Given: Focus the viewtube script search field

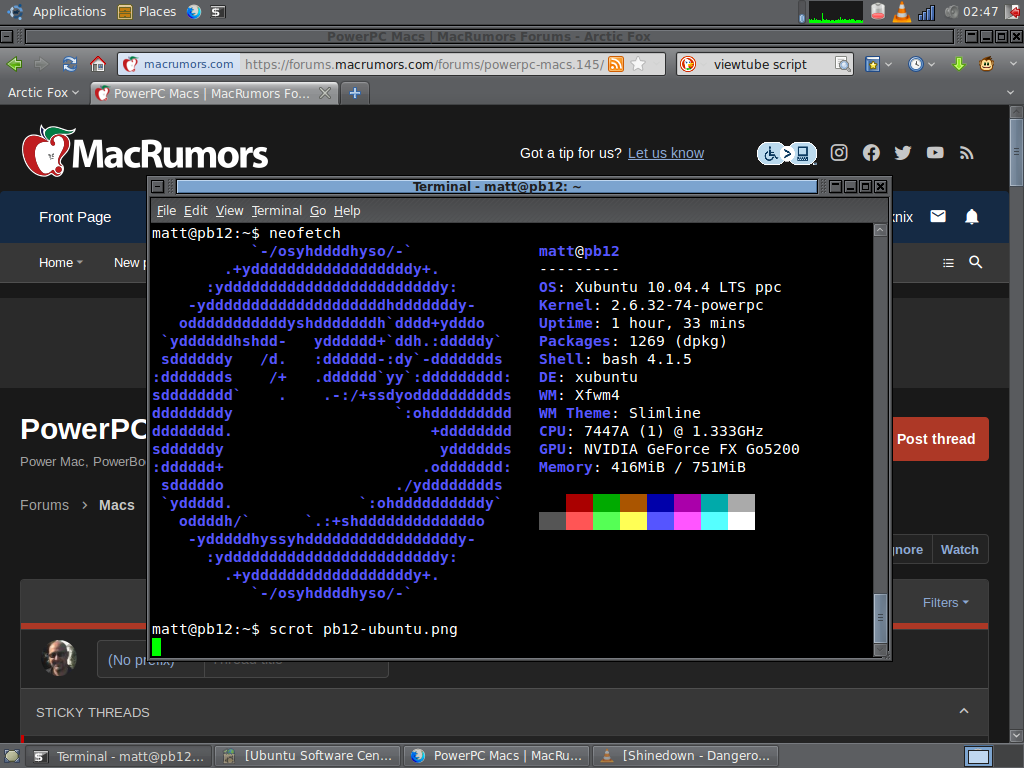Looking at the screenshot, I should click(765, 64).
